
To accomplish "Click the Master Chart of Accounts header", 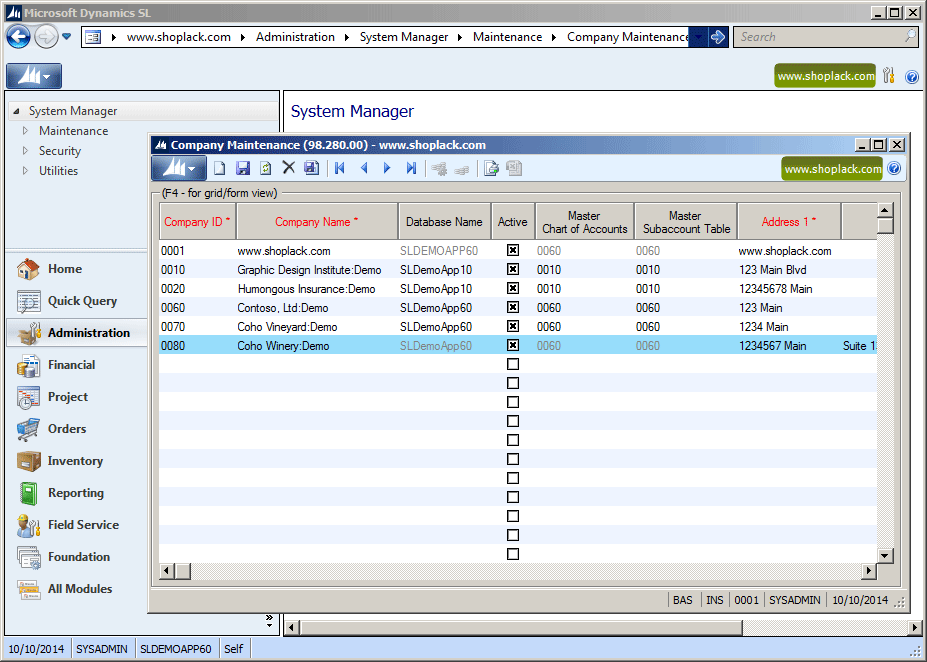I will point(585,222).
